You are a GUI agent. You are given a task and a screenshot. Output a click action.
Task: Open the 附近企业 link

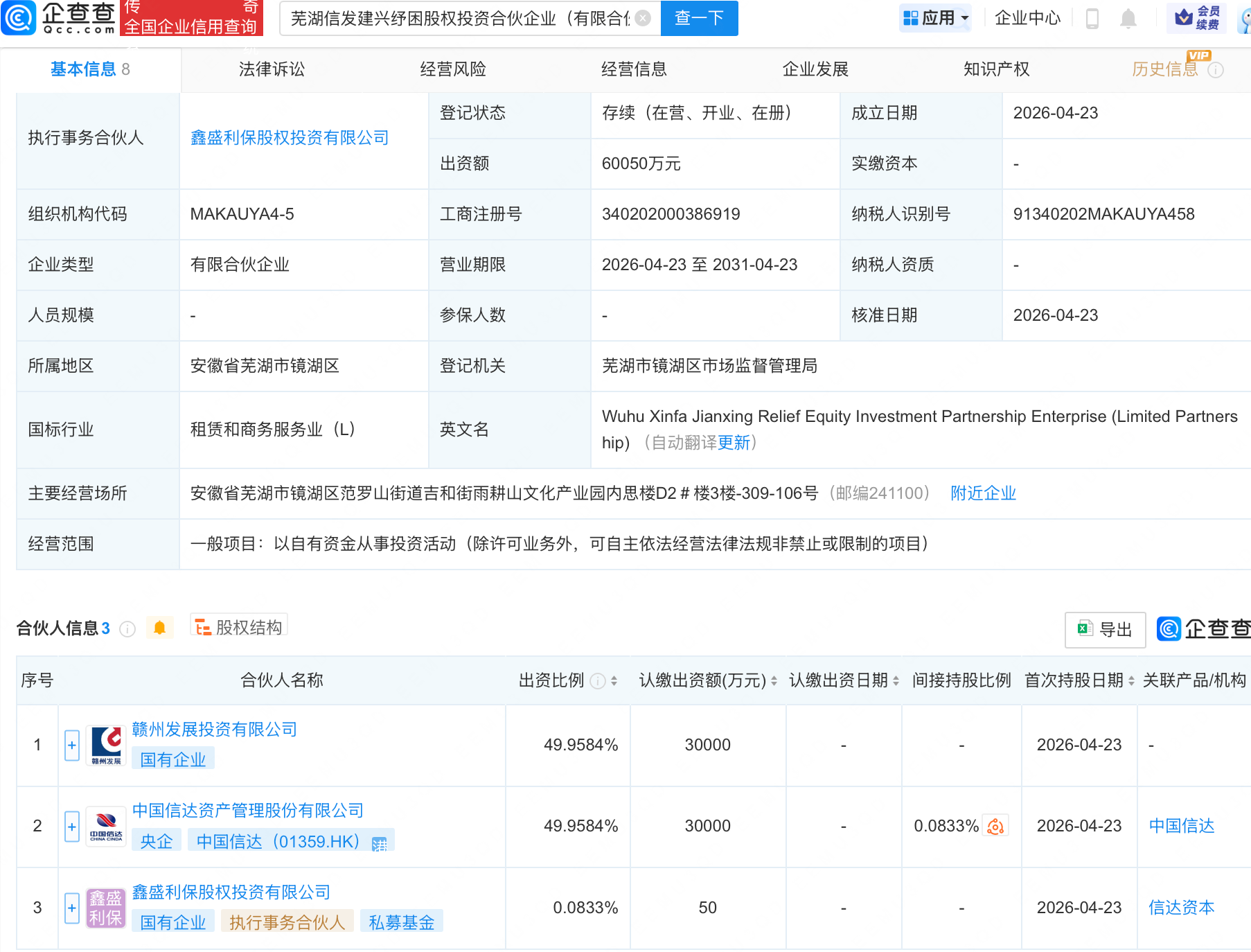pyautogui.click(x=983, y=493)
